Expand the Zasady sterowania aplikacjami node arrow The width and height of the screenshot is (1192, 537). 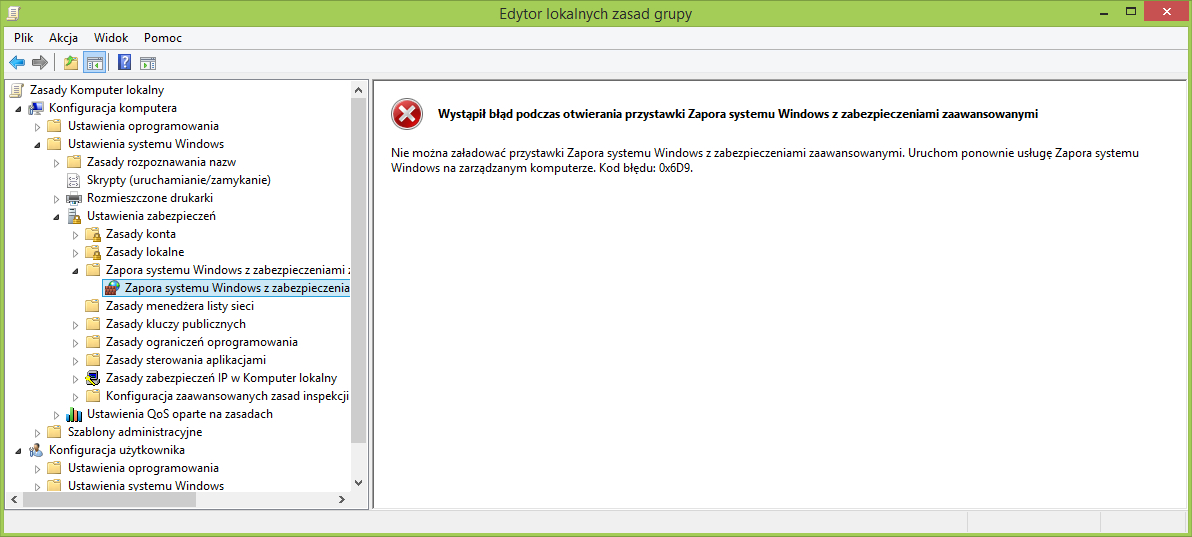[x=75, y=361]
